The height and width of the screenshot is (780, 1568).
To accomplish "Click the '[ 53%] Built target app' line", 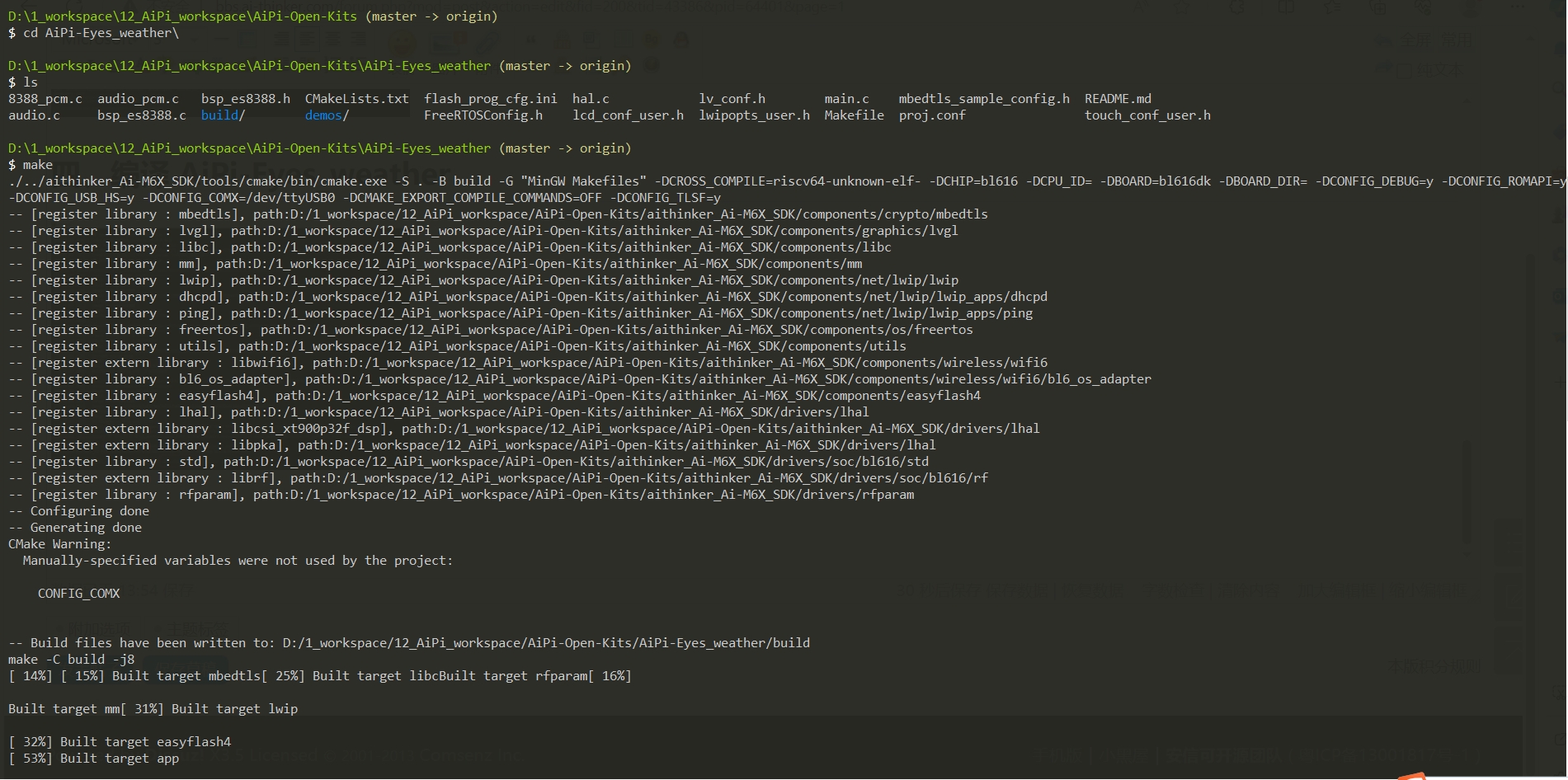I will click(93, 759).
